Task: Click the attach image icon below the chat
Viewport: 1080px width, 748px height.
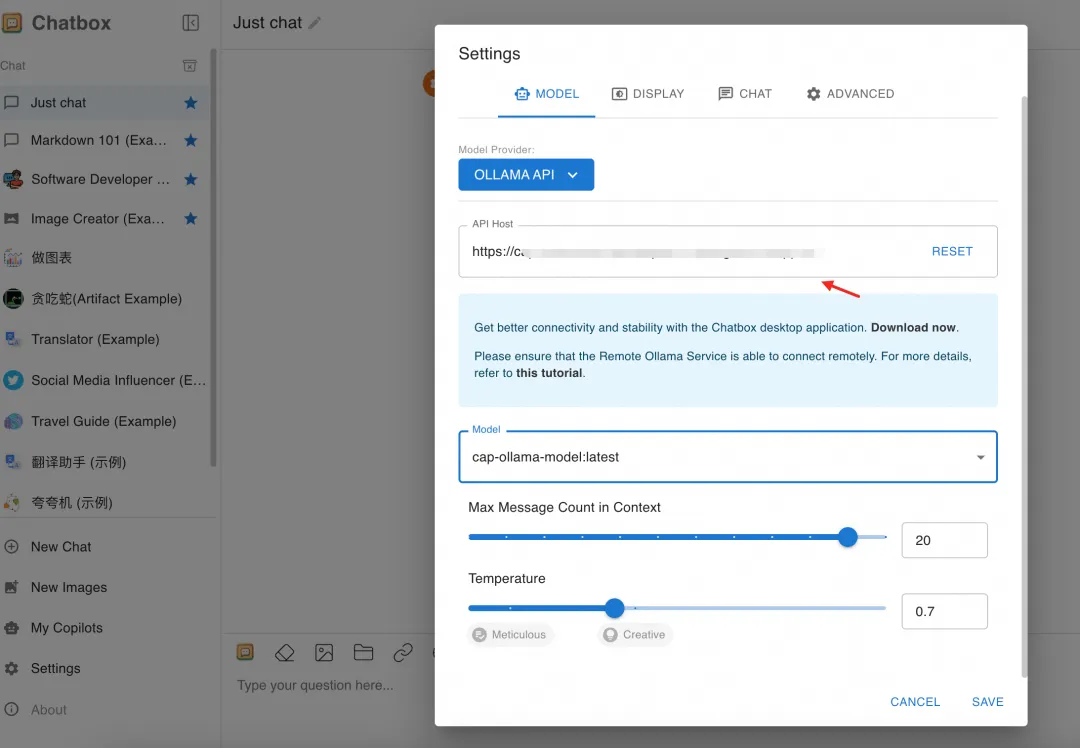Action: tap(324, 652)
